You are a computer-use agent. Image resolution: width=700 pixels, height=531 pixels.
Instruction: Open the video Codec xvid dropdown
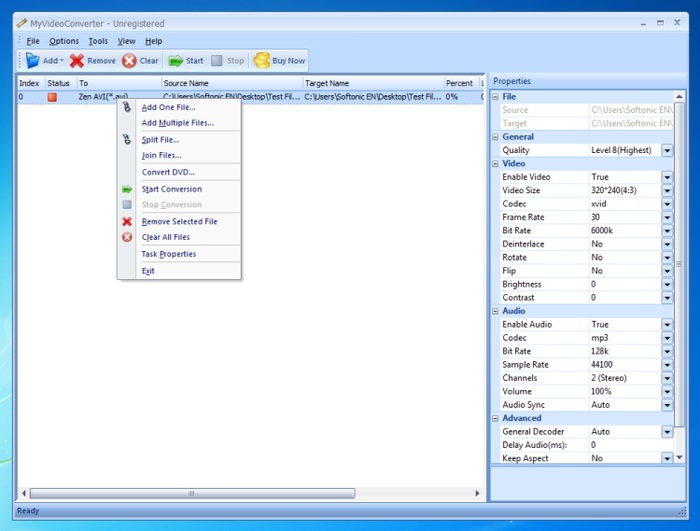pyautogui.click(x=667, y=204)
